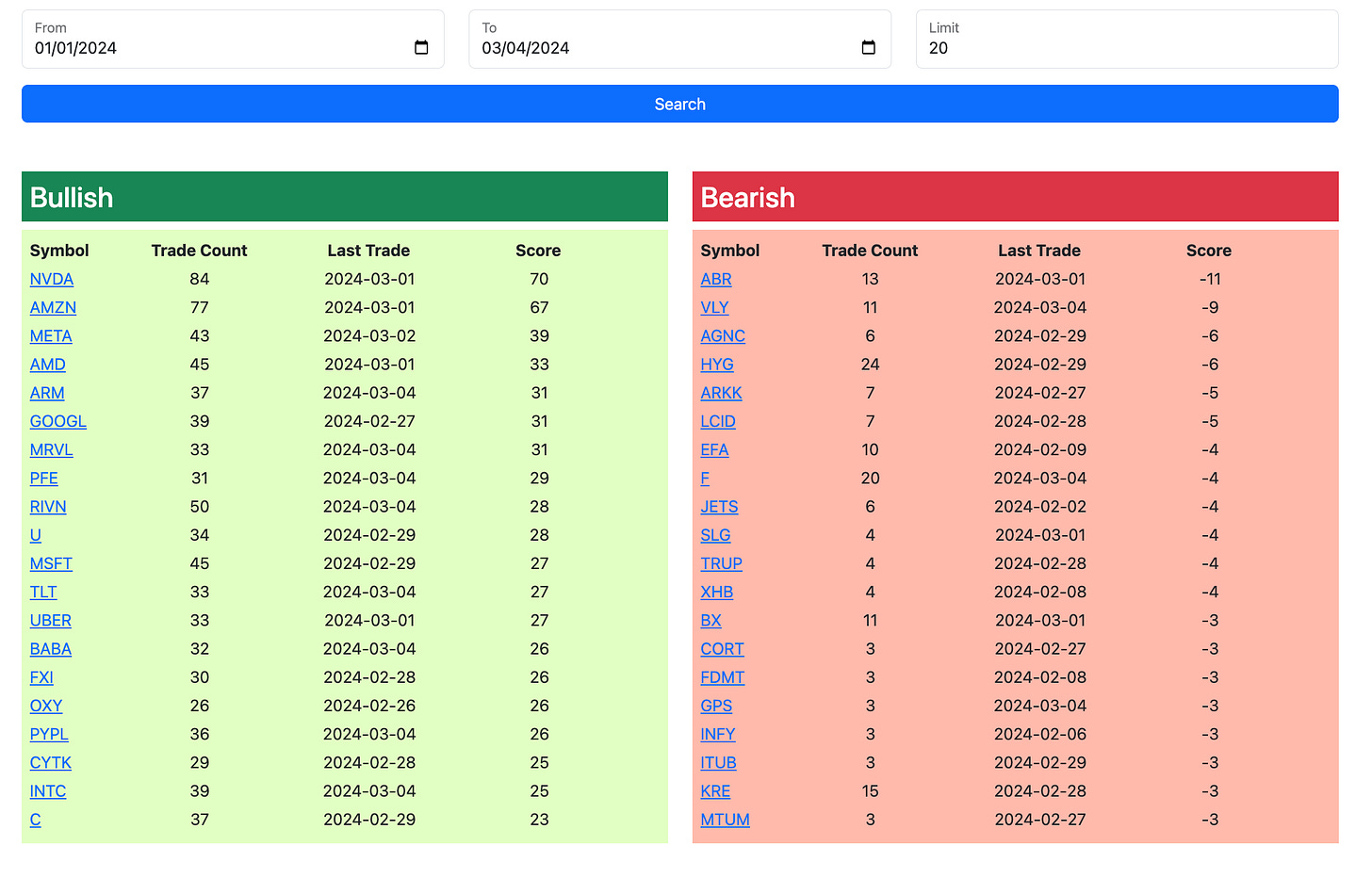This screenshot has height=878, width=1372.
Task: Open the ARM symbol link
Action: pyautogui.click(x=47, y=393)
